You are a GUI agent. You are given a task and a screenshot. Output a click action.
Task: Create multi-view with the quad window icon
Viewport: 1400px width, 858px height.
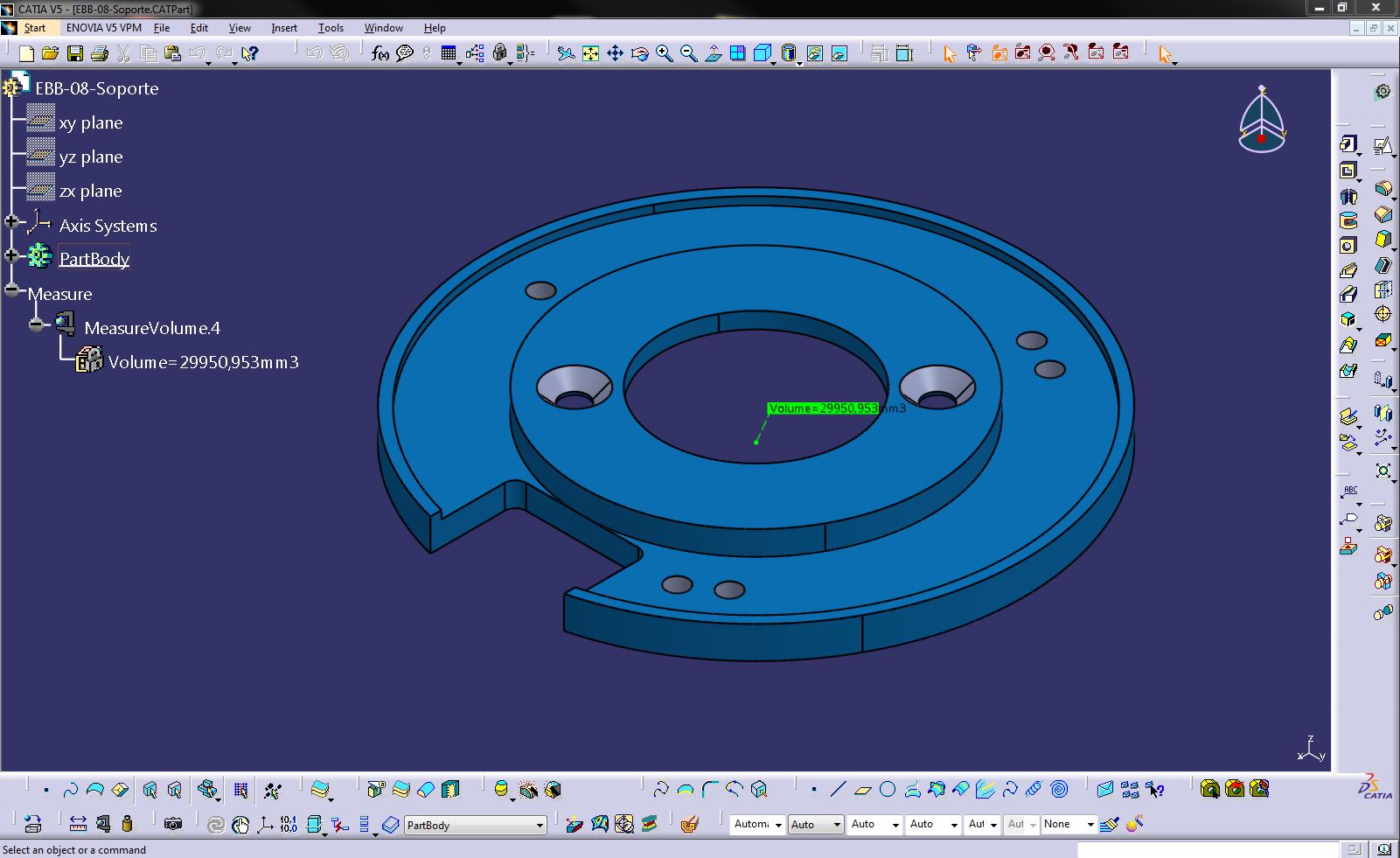click(x=738, y=54)
